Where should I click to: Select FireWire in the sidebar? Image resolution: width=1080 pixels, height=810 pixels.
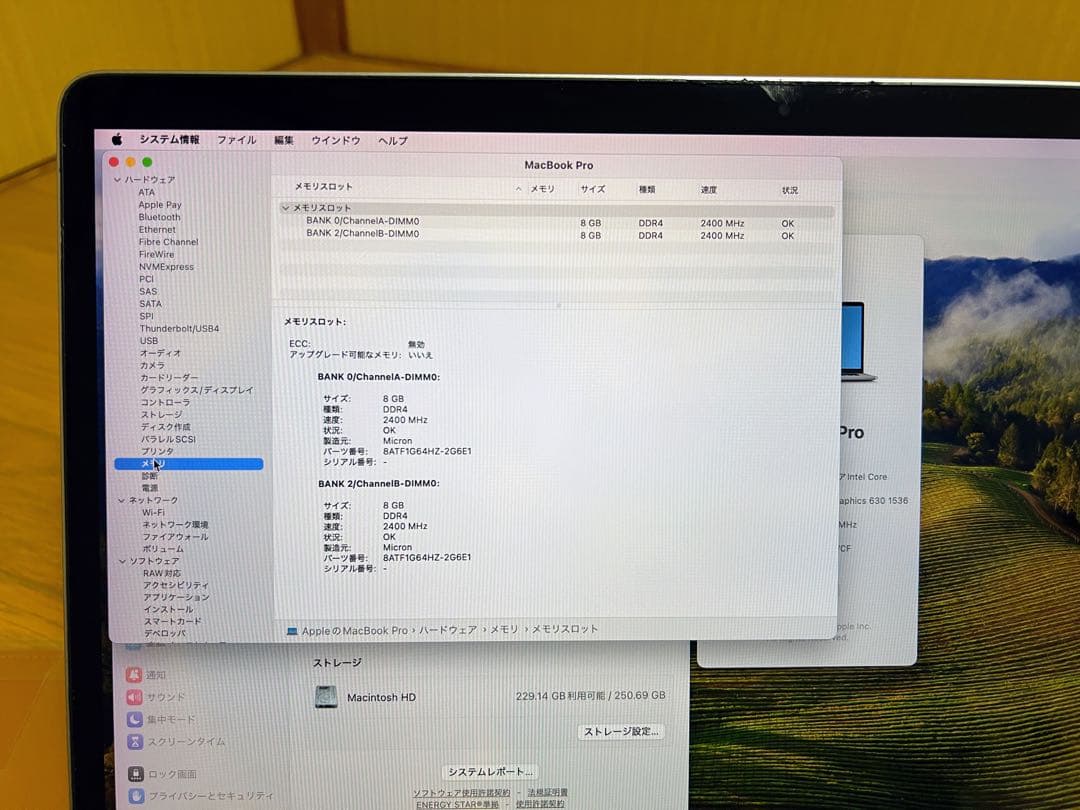[x=156, y=254]
